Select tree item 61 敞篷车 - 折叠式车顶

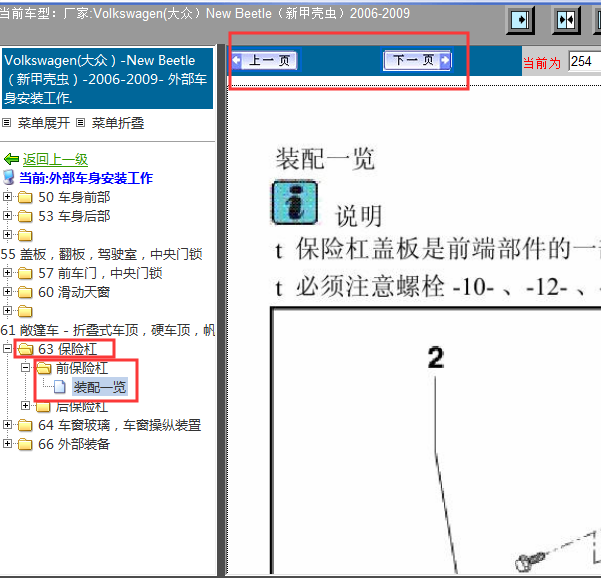point(108,330)
